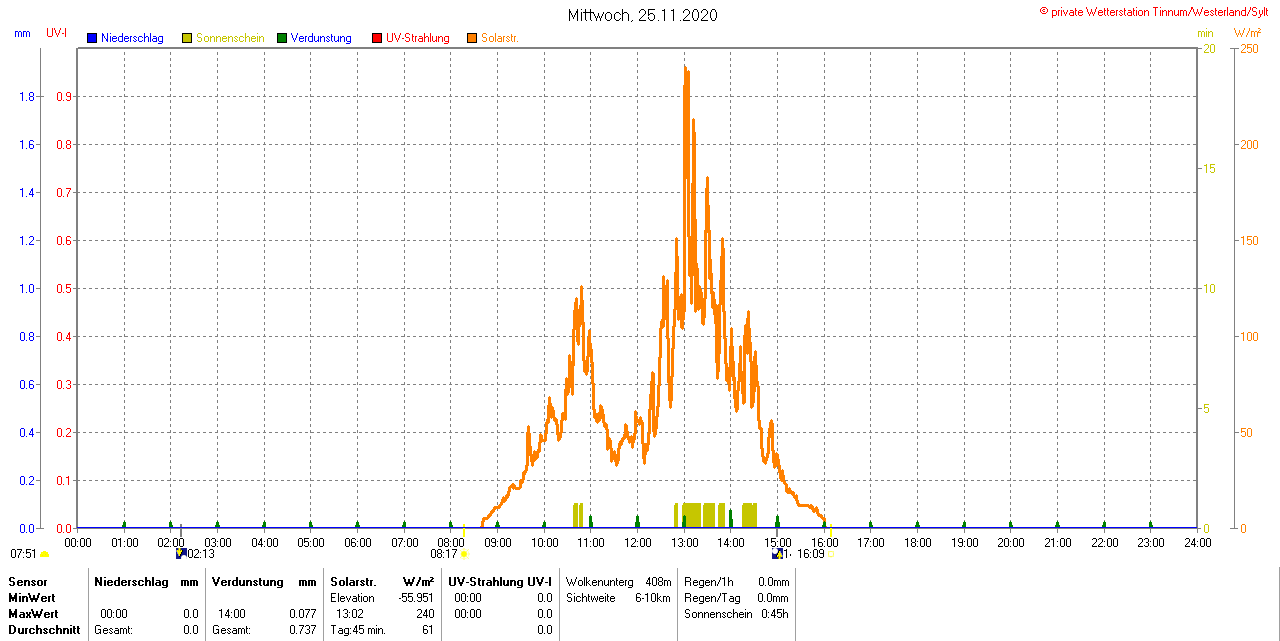Click the Verdunstung column header in table
1280x641 pixels.
click(247, 582)
